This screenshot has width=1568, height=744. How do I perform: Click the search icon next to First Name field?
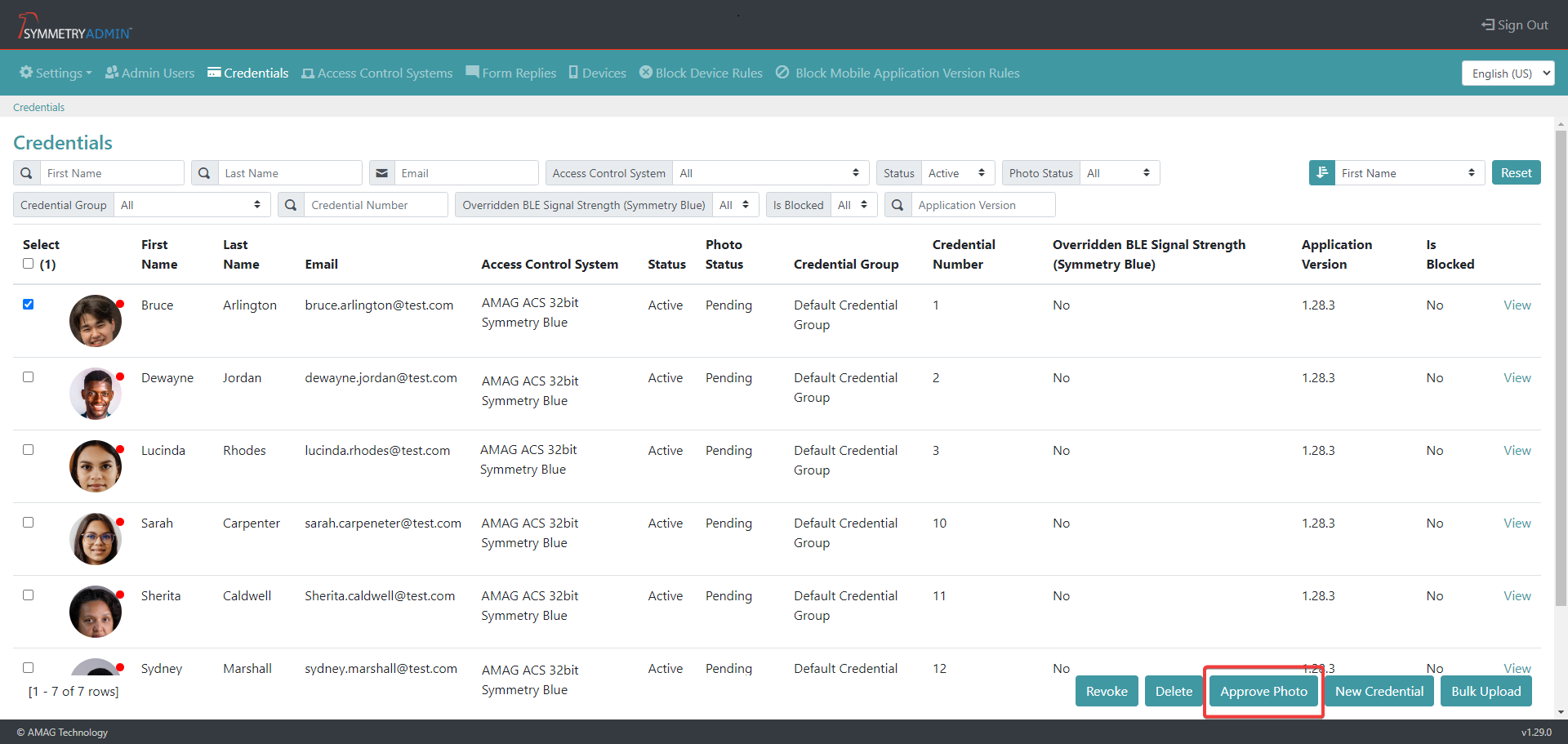click(27, 173)
